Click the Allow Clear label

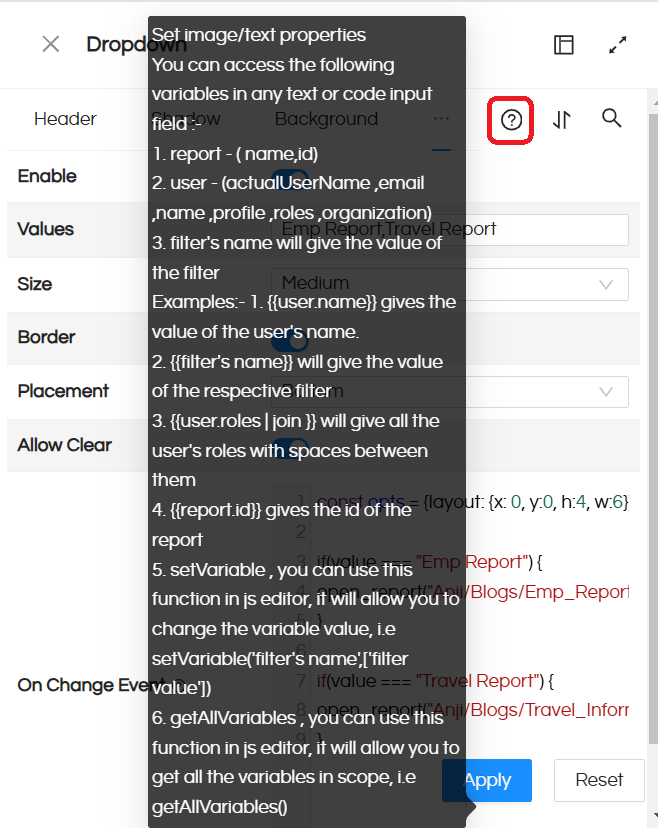click(x=64, y=445)
